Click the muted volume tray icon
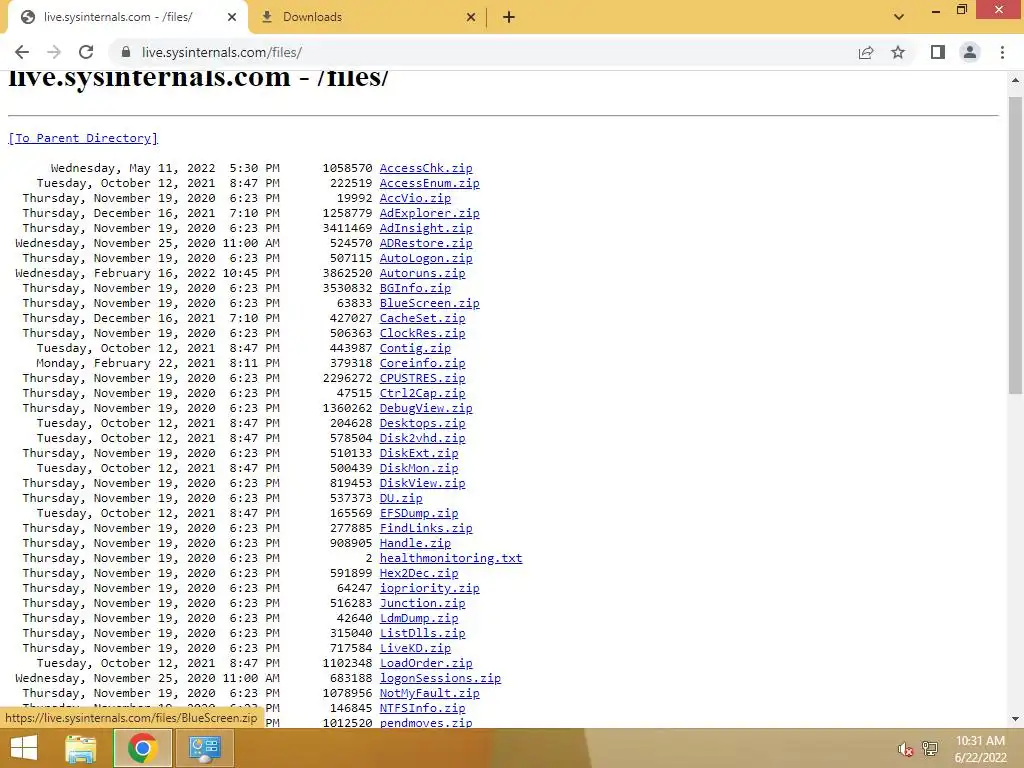Viewport: 1024px width, 768px height. pos(904,749)
